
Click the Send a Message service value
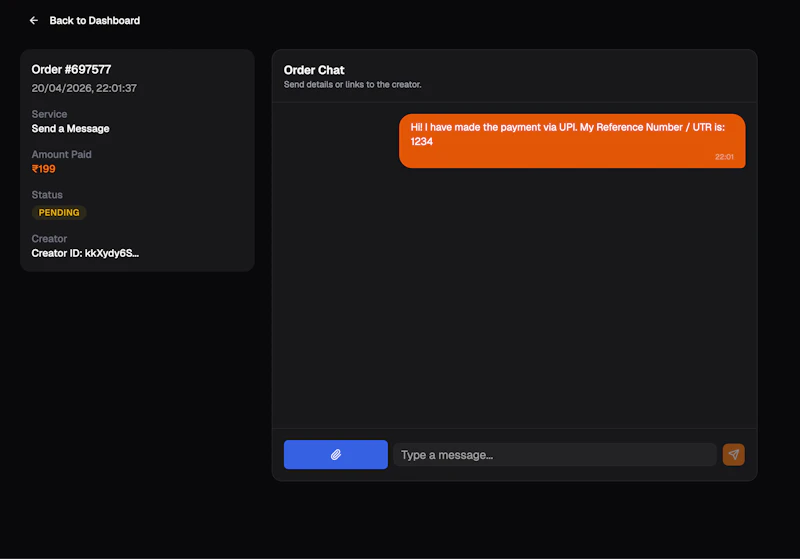(70, 129)
